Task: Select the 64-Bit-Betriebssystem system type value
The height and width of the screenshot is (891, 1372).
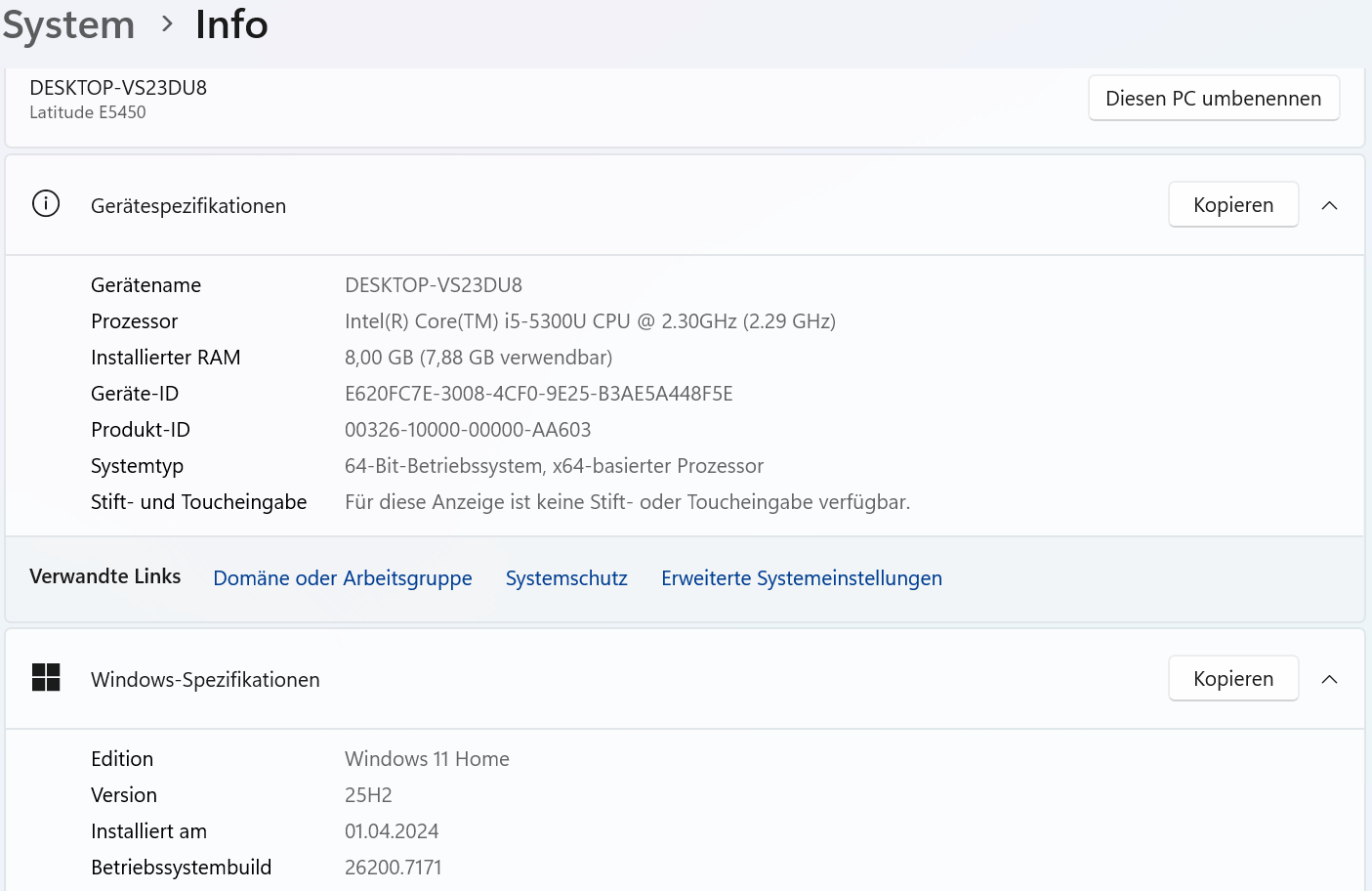Action: point(554,466)
